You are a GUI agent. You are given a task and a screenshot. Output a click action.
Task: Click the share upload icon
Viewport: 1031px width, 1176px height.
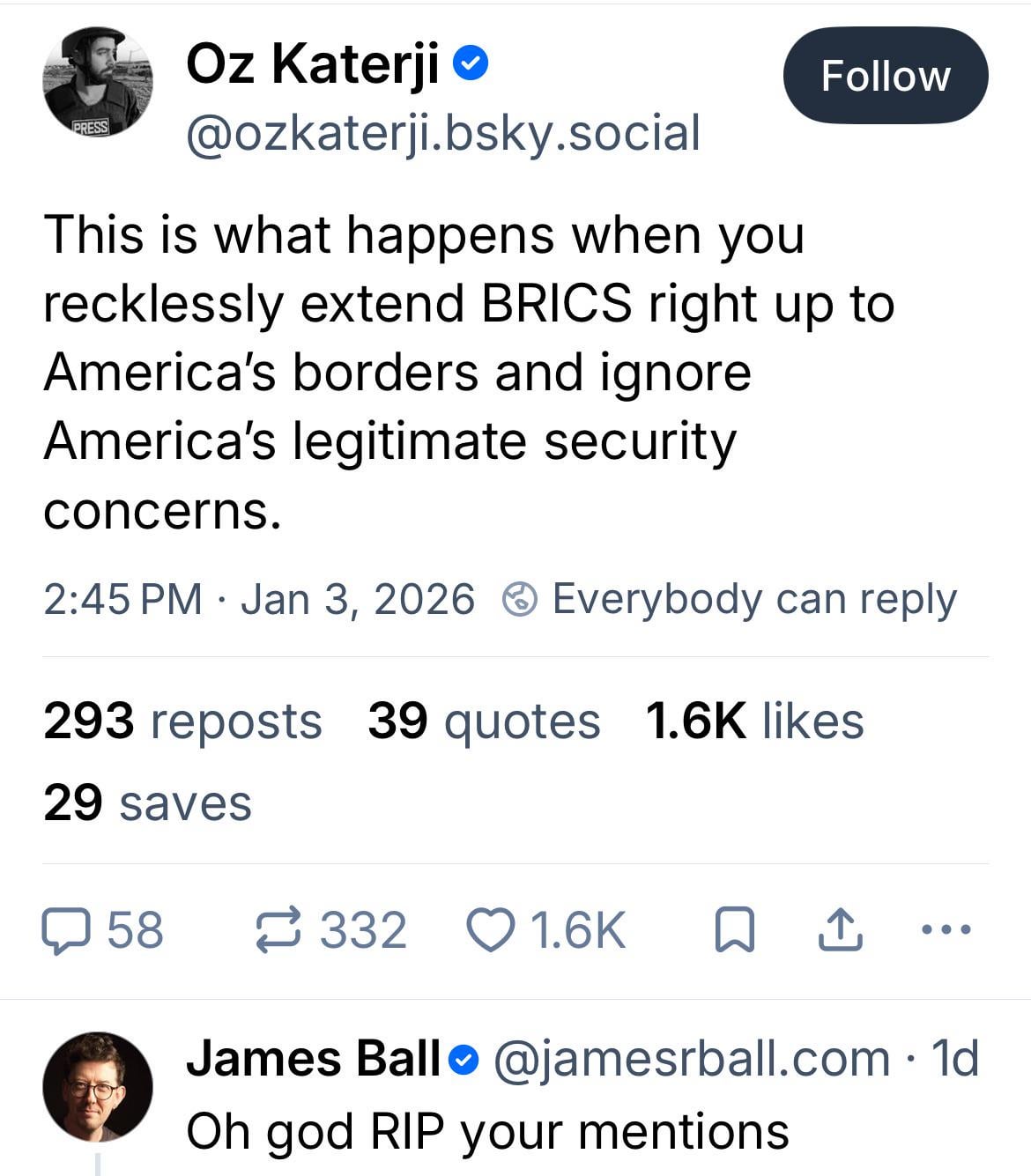839,932
